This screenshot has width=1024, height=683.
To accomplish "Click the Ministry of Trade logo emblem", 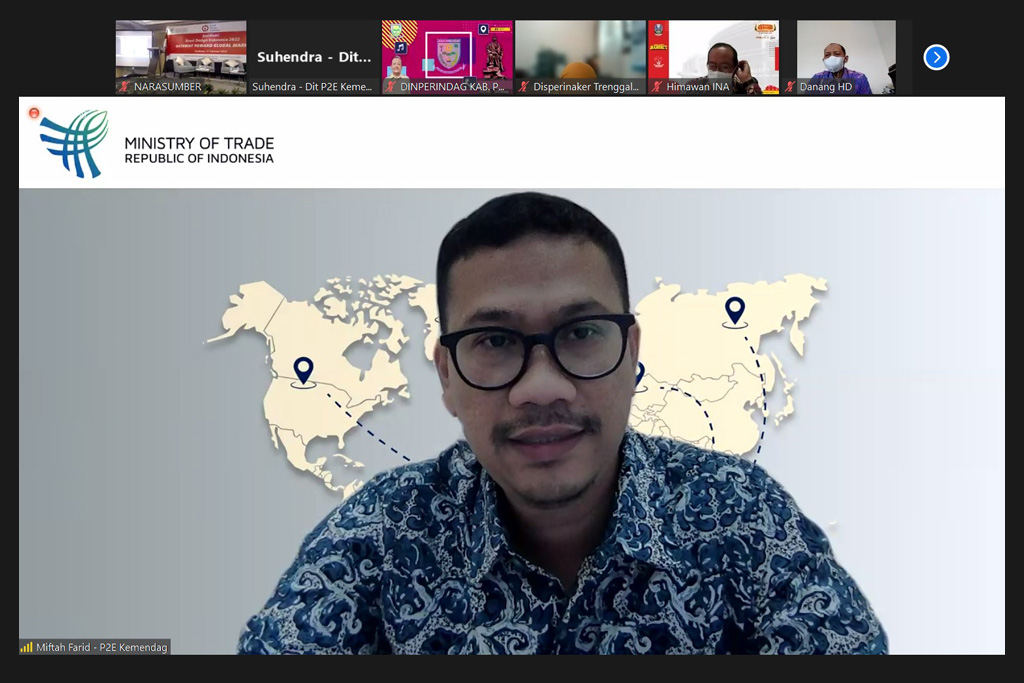I will pos(74,143).
